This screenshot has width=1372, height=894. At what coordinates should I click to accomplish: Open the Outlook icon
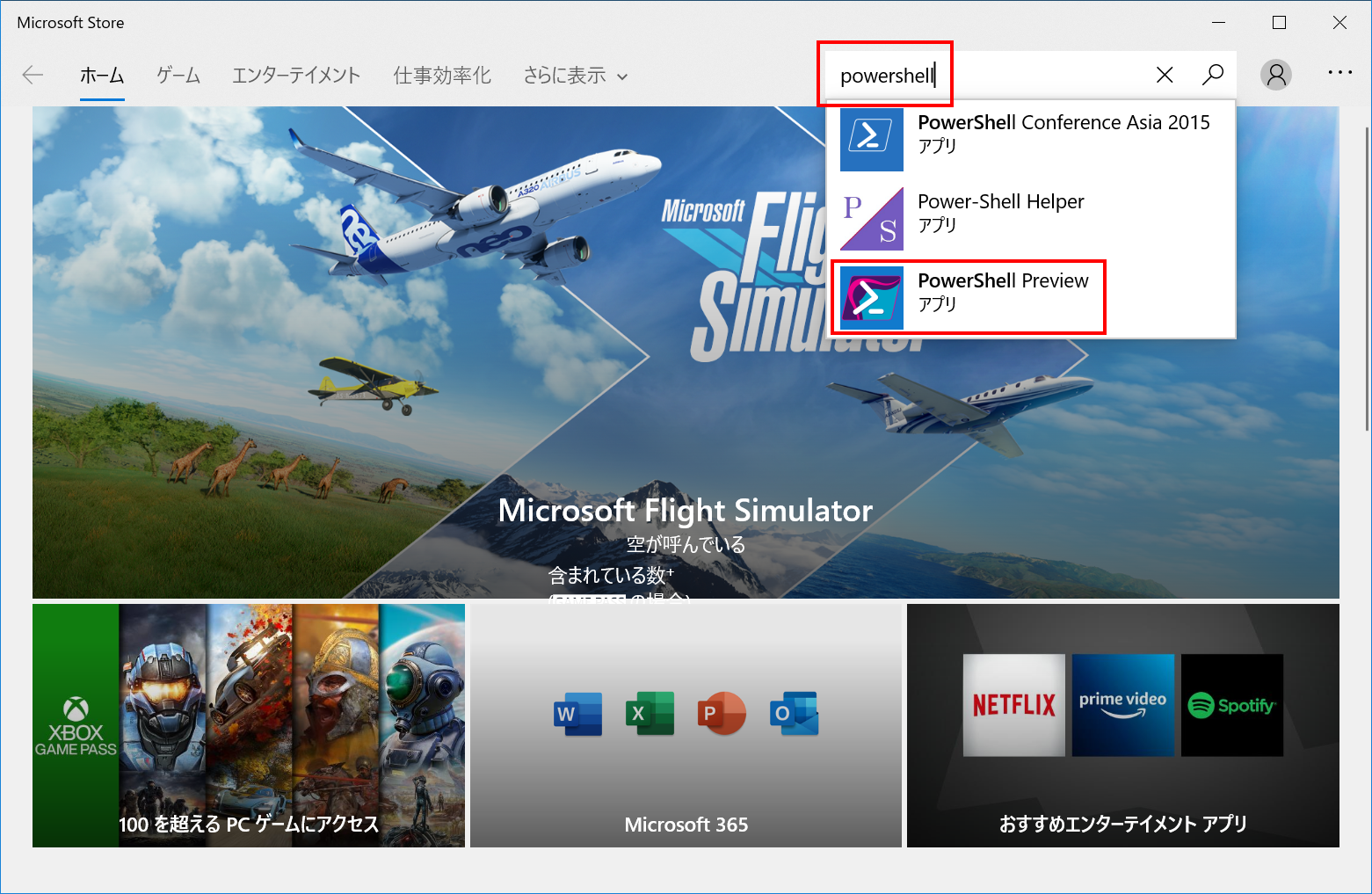[793, 713]
